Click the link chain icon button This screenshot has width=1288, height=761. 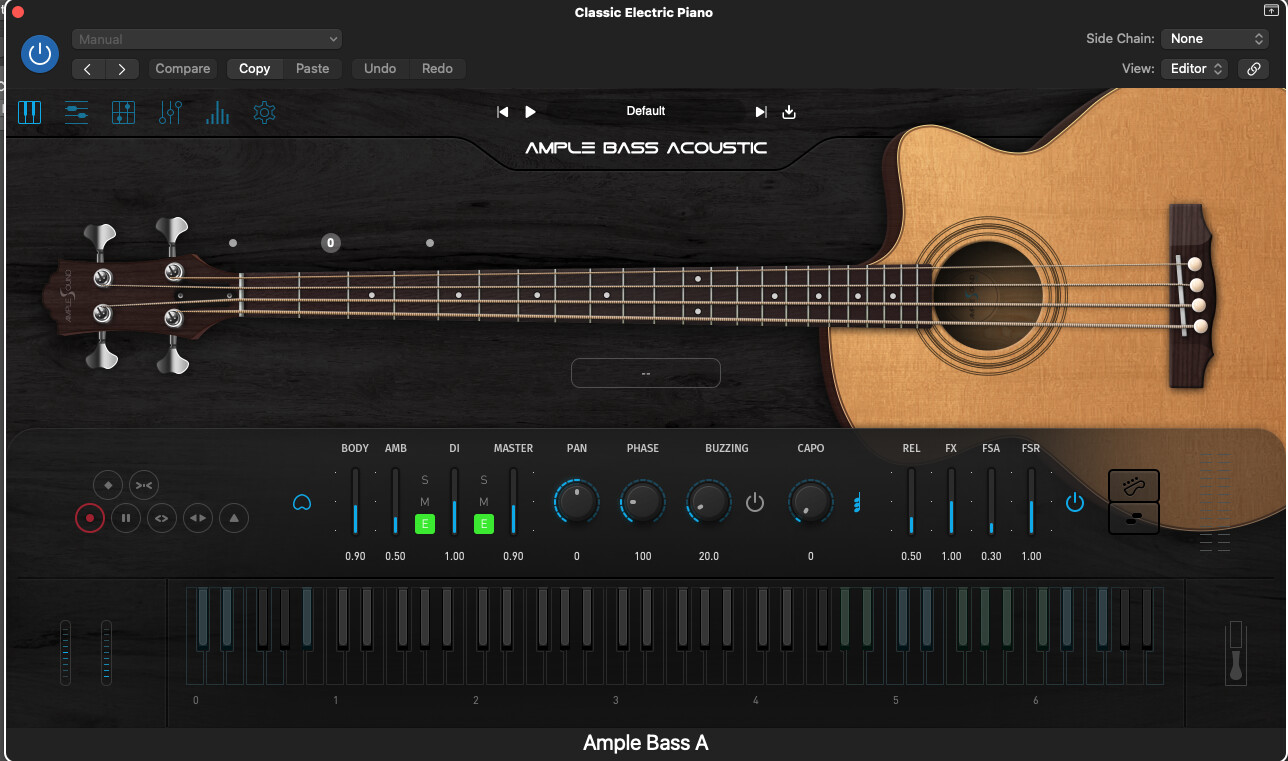(x=1253, y=69)
